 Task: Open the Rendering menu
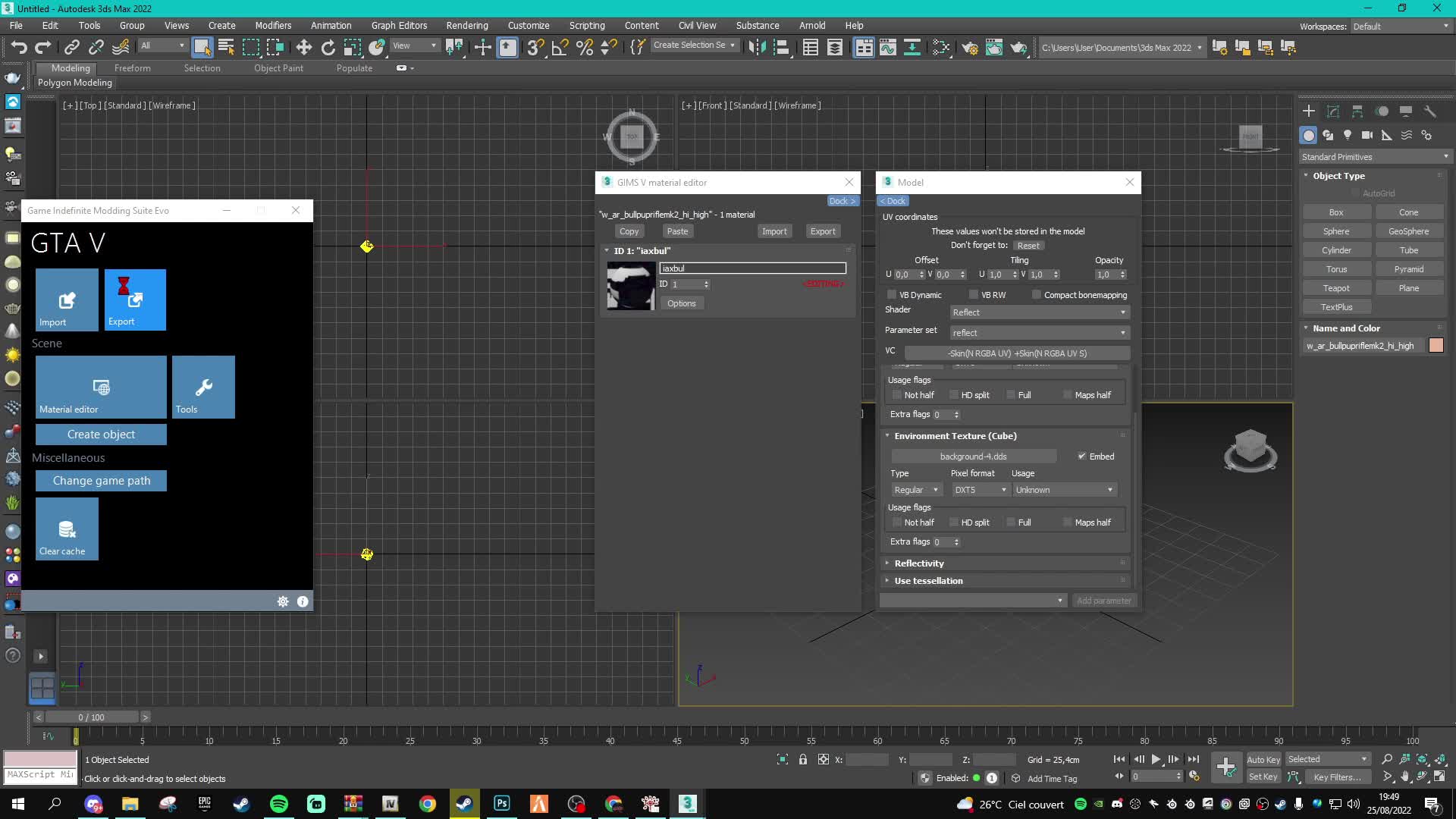pos(467,25)
